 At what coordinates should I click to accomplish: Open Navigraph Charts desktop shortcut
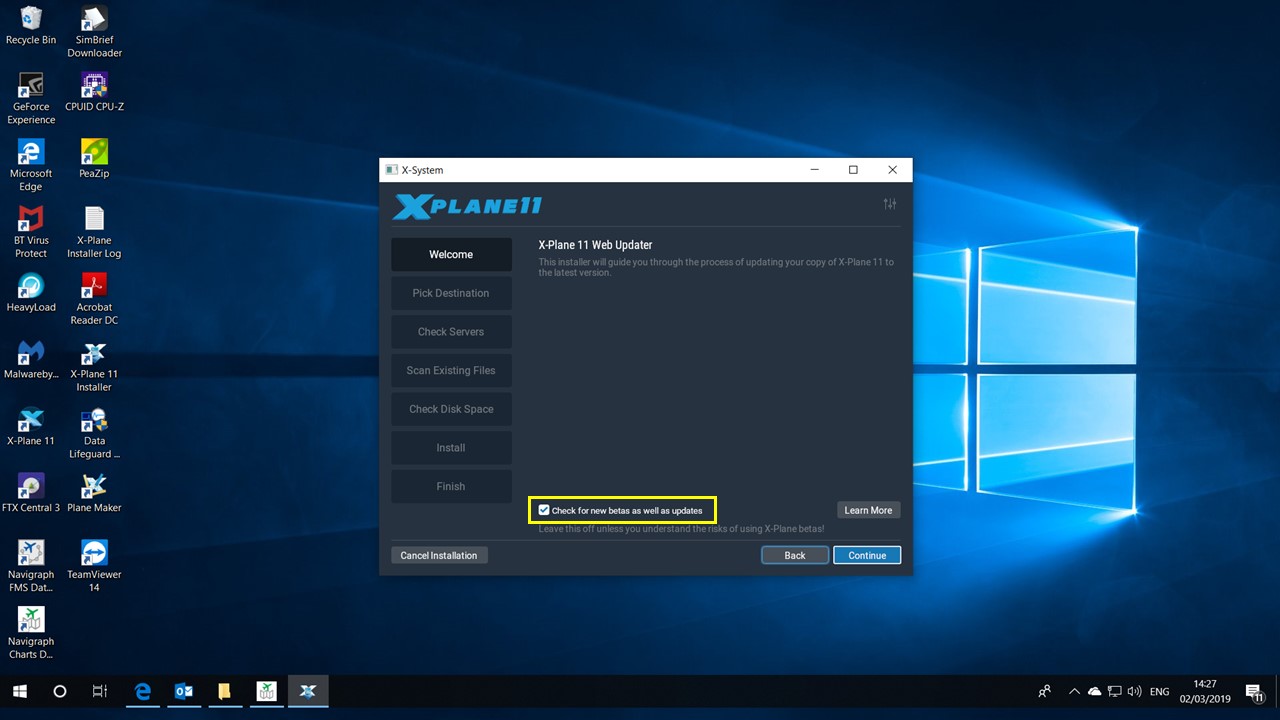(x=31, y=634)
